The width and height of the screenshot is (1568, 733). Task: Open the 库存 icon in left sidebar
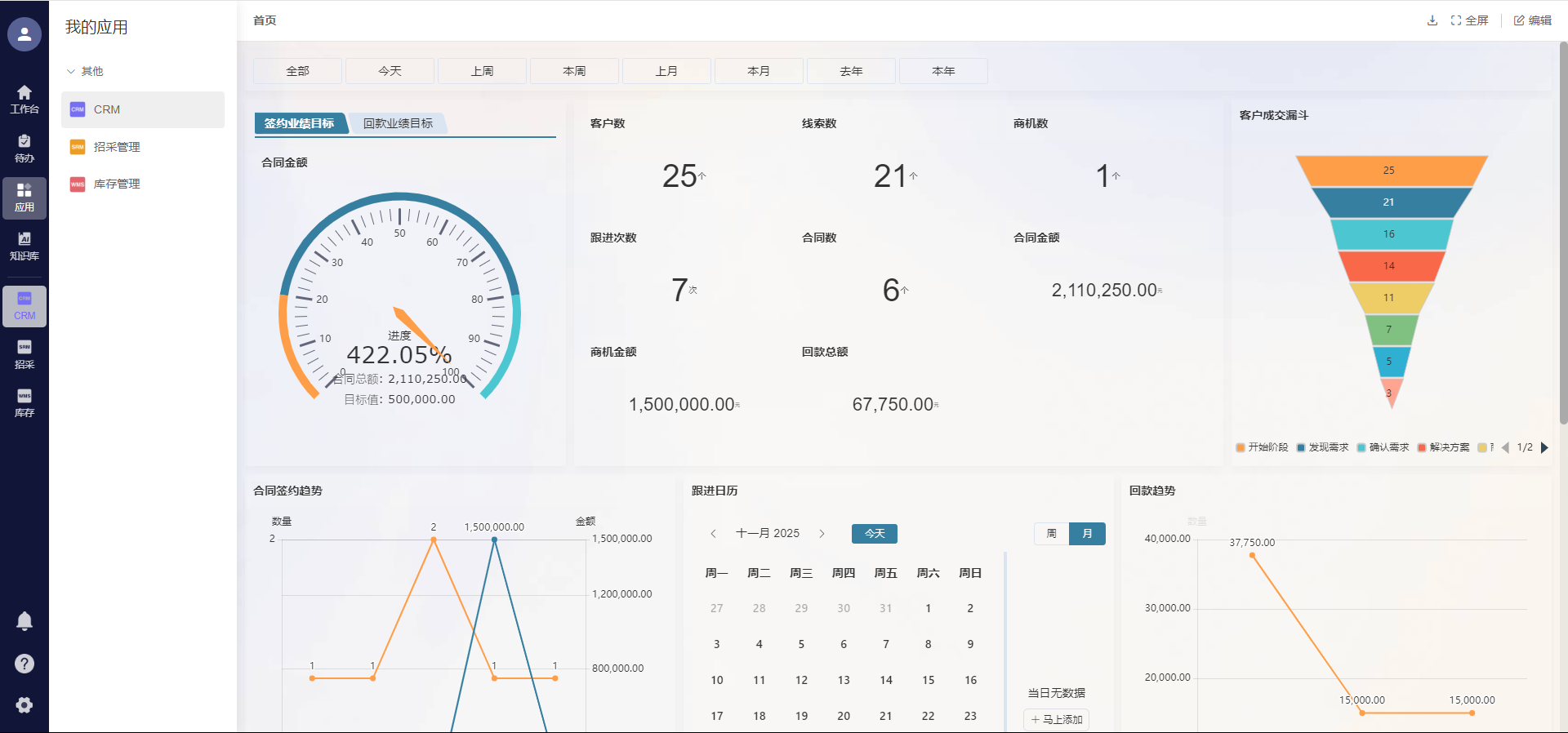tap(24, 402)
